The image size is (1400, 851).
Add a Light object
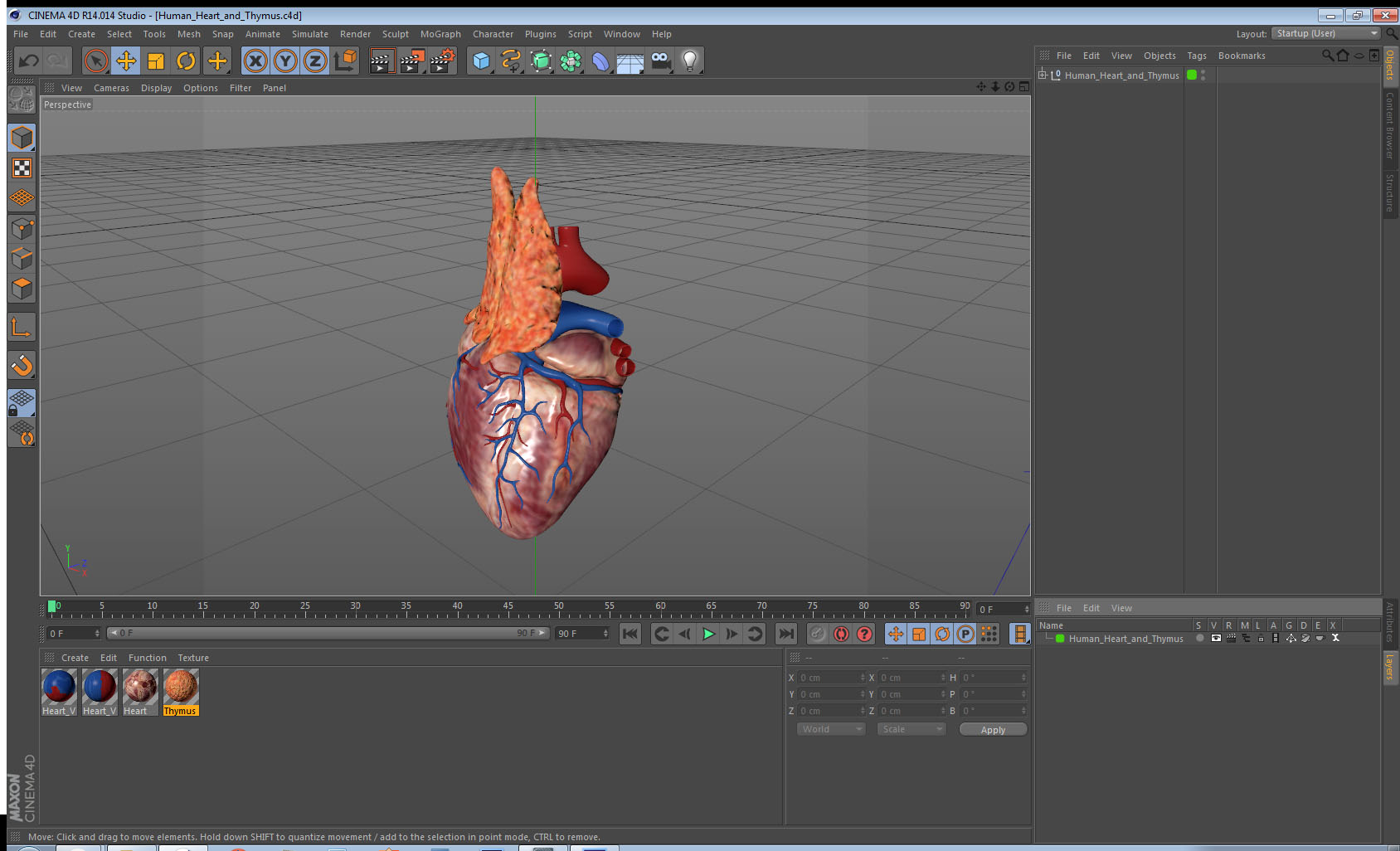(690, 61)
